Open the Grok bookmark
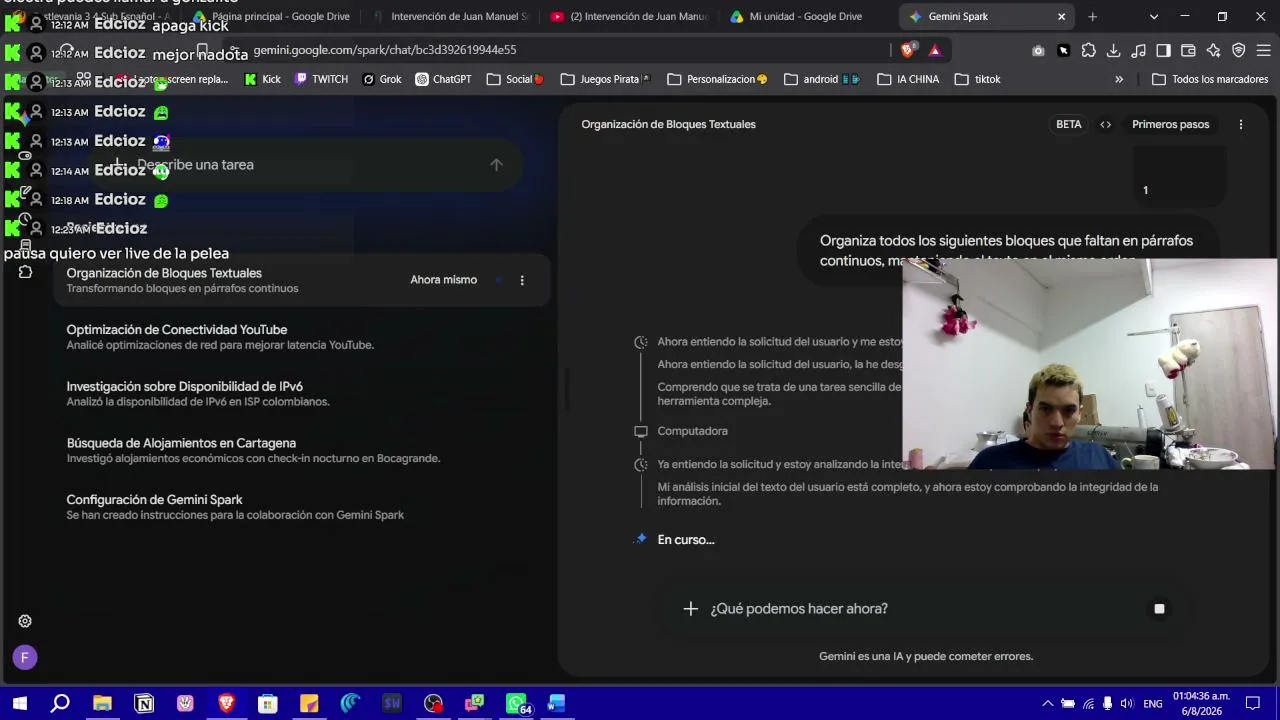 coord(382,80)
